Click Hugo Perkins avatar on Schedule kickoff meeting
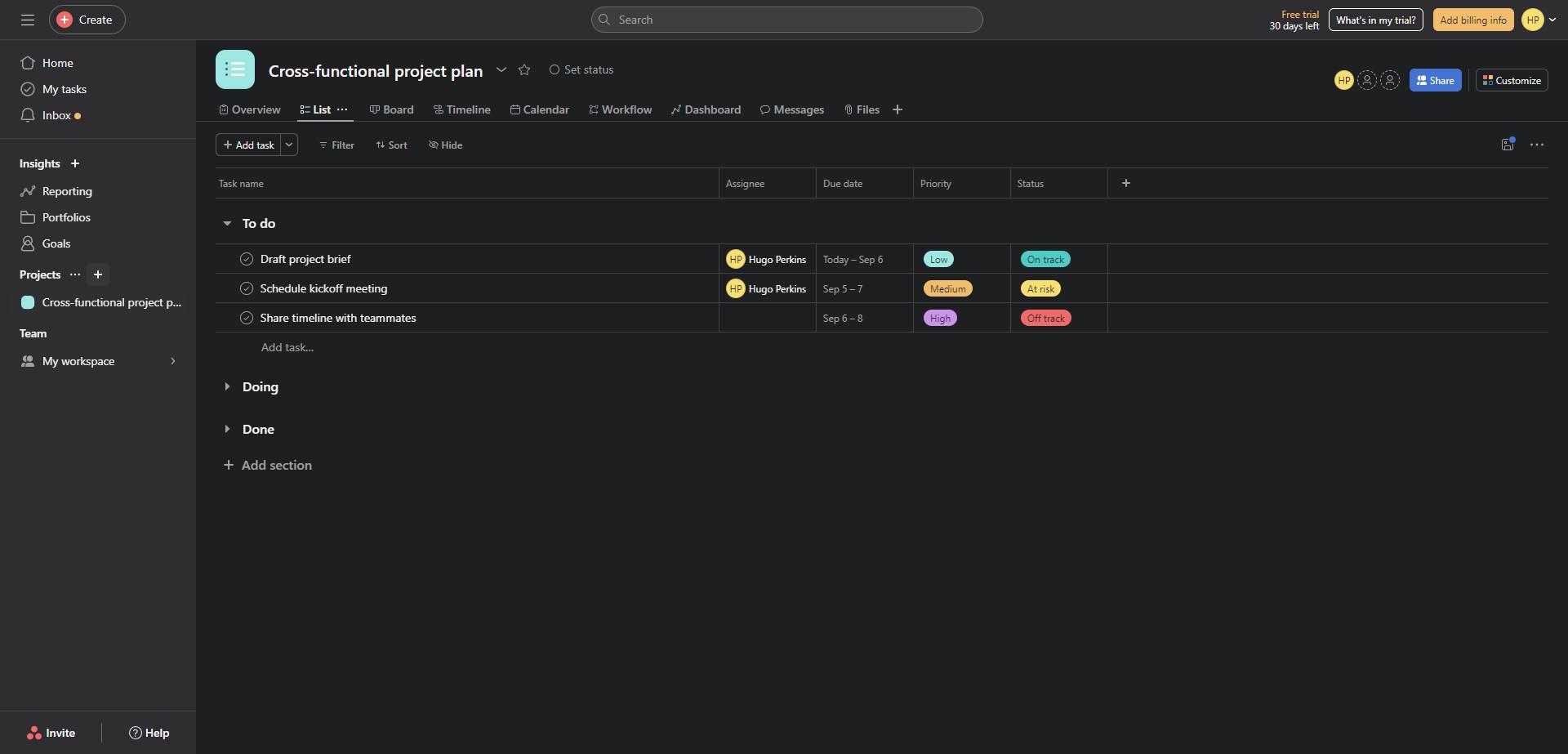 736,288
